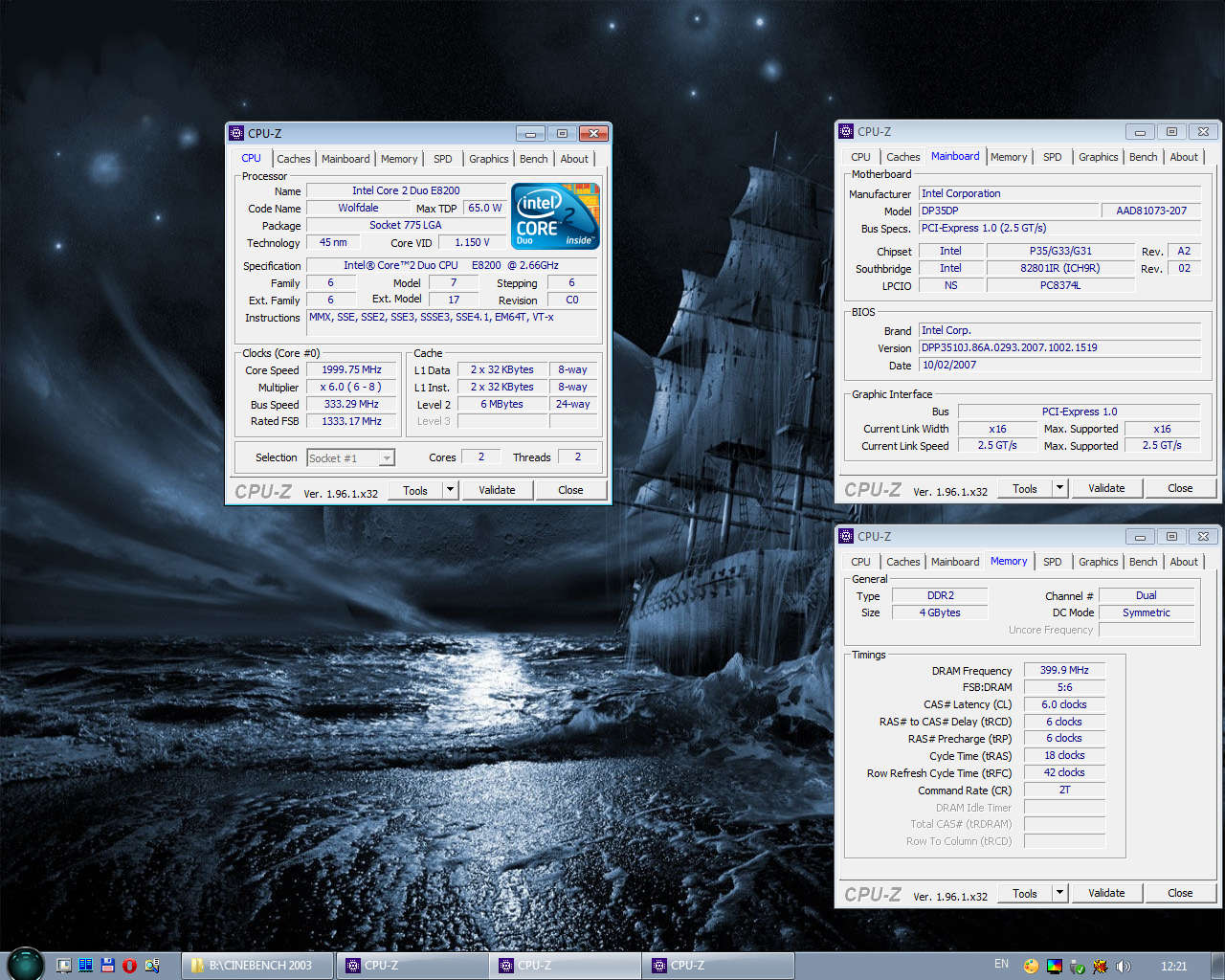This screenshot has height=980, width=1225.
Task: Click Close button in the CPU window
Action: [x=570, y=490]
